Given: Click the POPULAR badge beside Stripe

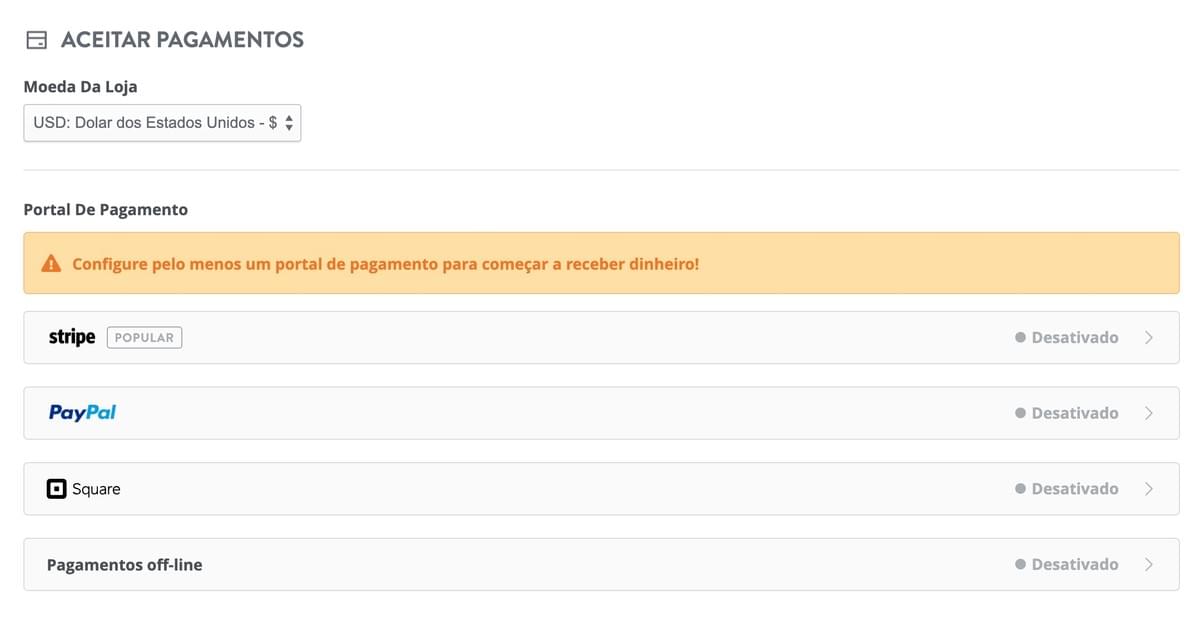Looking at the screenshot, I should click(144, 338).
